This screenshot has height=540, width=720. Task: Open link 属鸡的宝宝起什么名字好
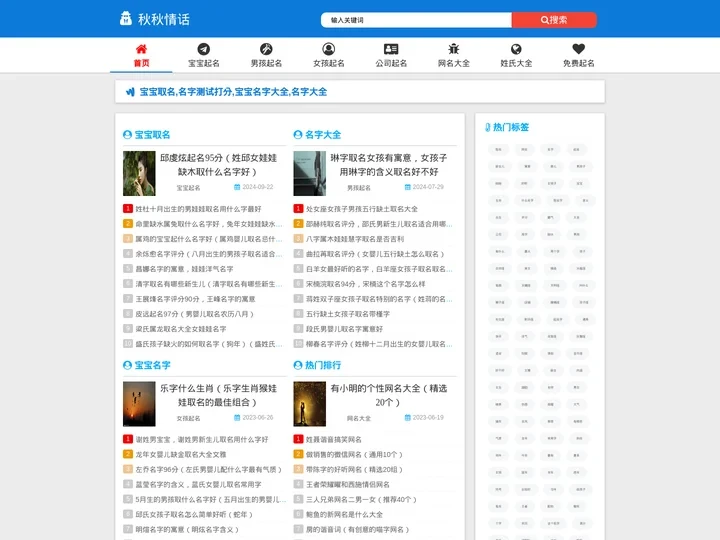(208, 239)
